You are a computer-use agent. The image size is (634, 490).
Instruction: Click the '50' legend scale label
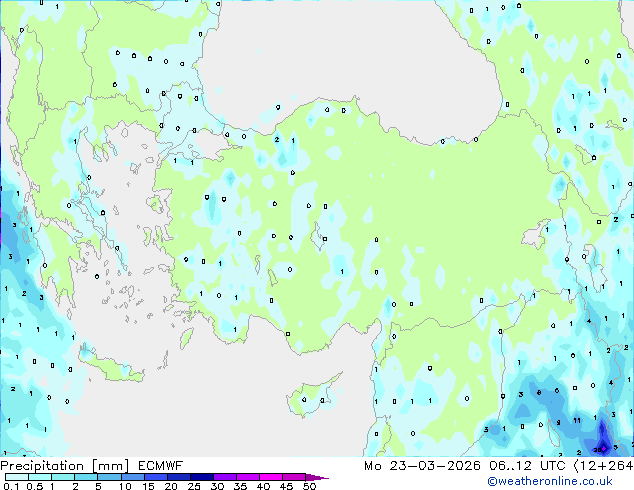click(x=309, y=486)
